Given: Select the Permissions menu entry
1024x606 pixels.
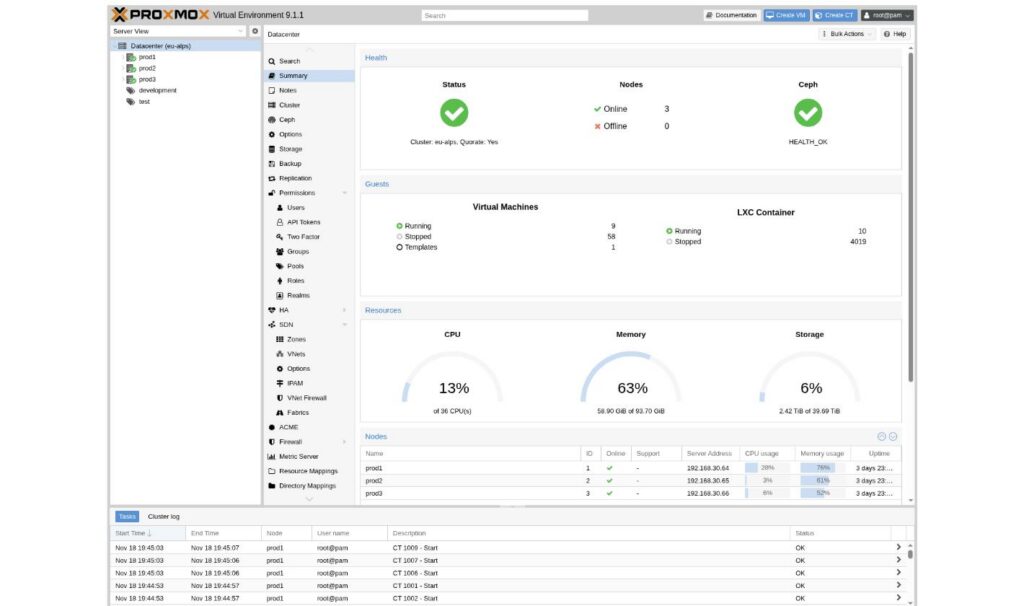Looking at the screenshot, I should pos(310,193).
